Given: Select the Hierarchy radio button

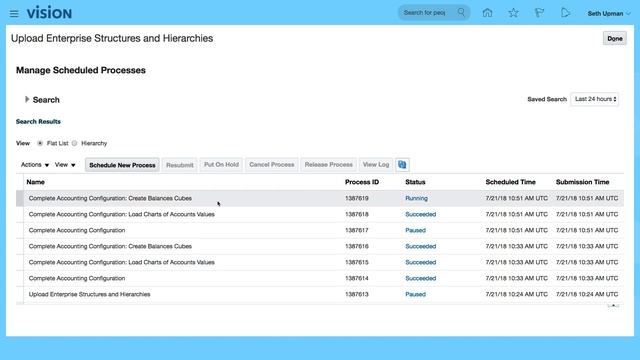Looking at the screenshot, I should coord(74,143).
